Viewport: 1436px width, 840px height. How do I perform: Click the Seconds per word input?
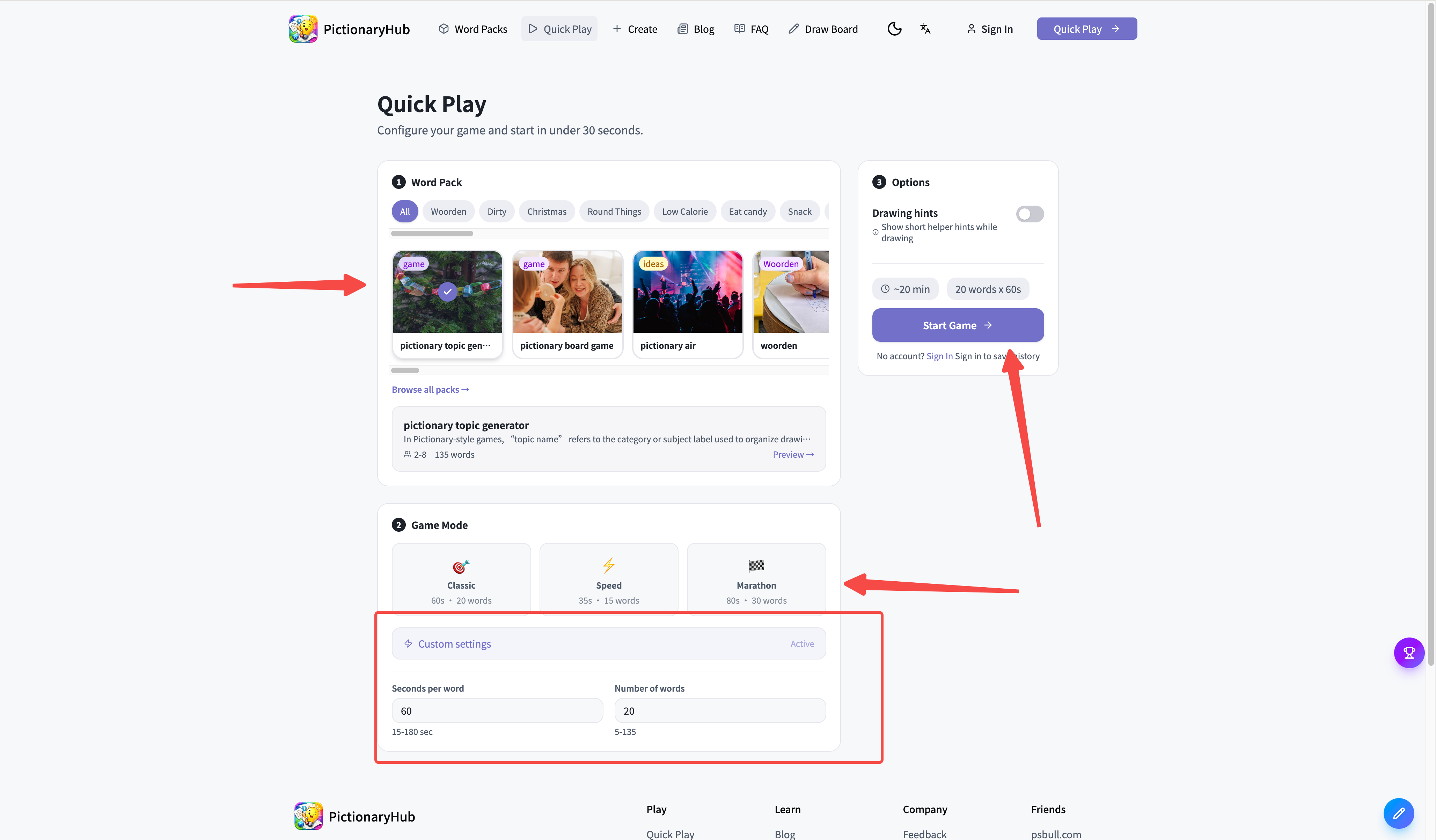(x=497, y=710)
